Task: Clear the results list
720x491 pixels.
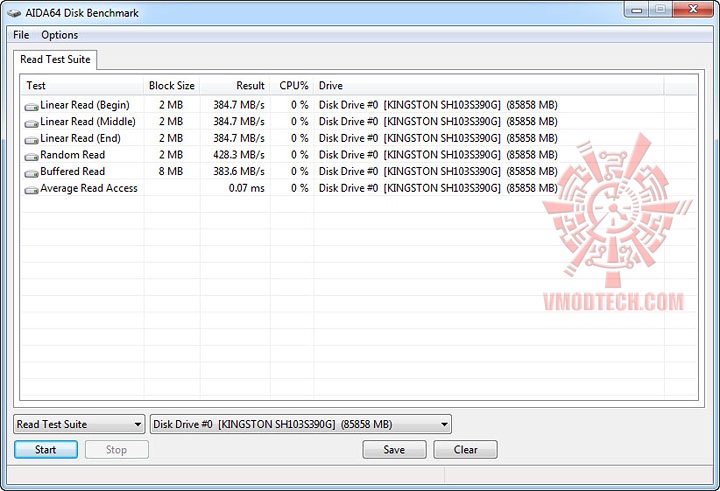Action: coord(465,450)
